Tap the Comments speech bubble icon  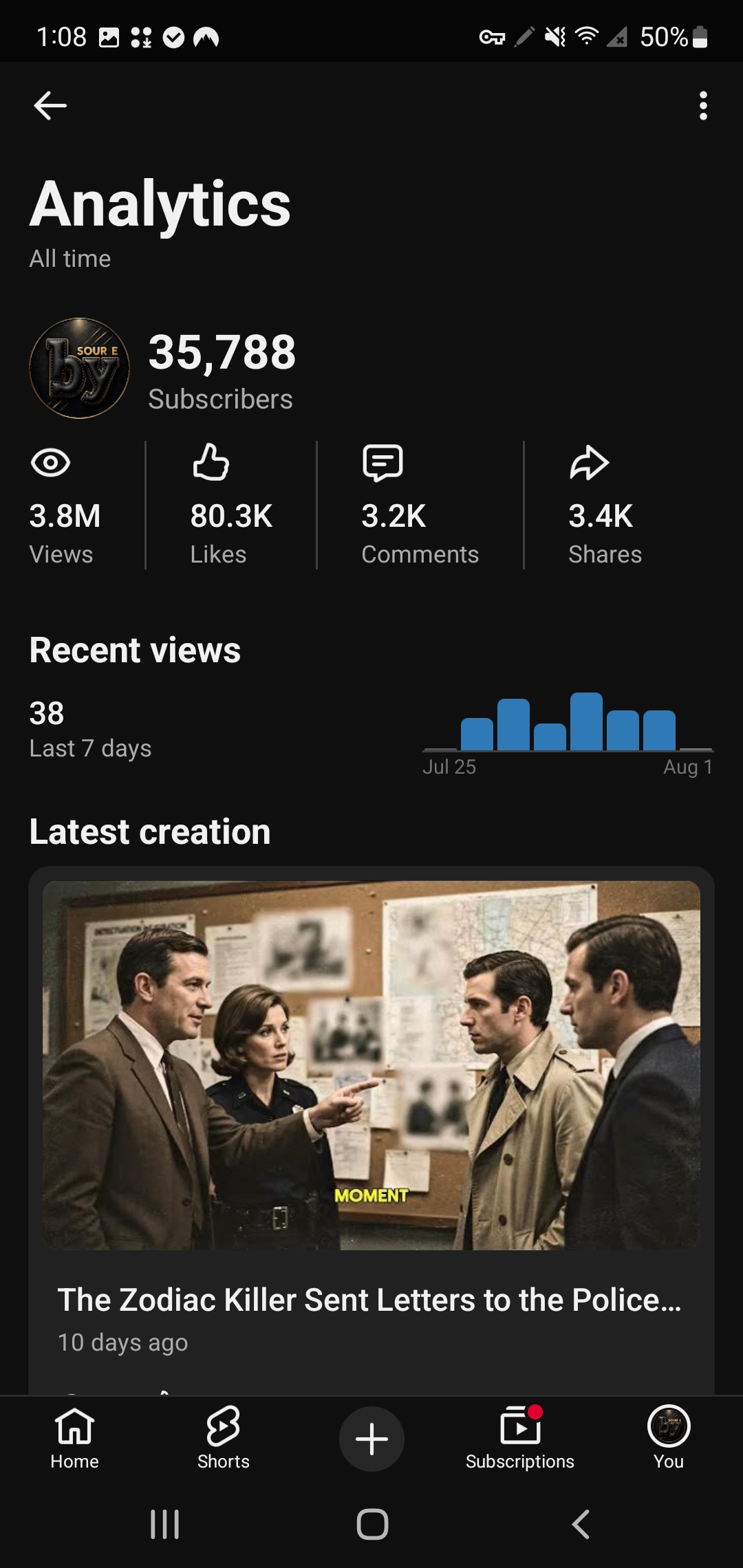tap(383, 462)
